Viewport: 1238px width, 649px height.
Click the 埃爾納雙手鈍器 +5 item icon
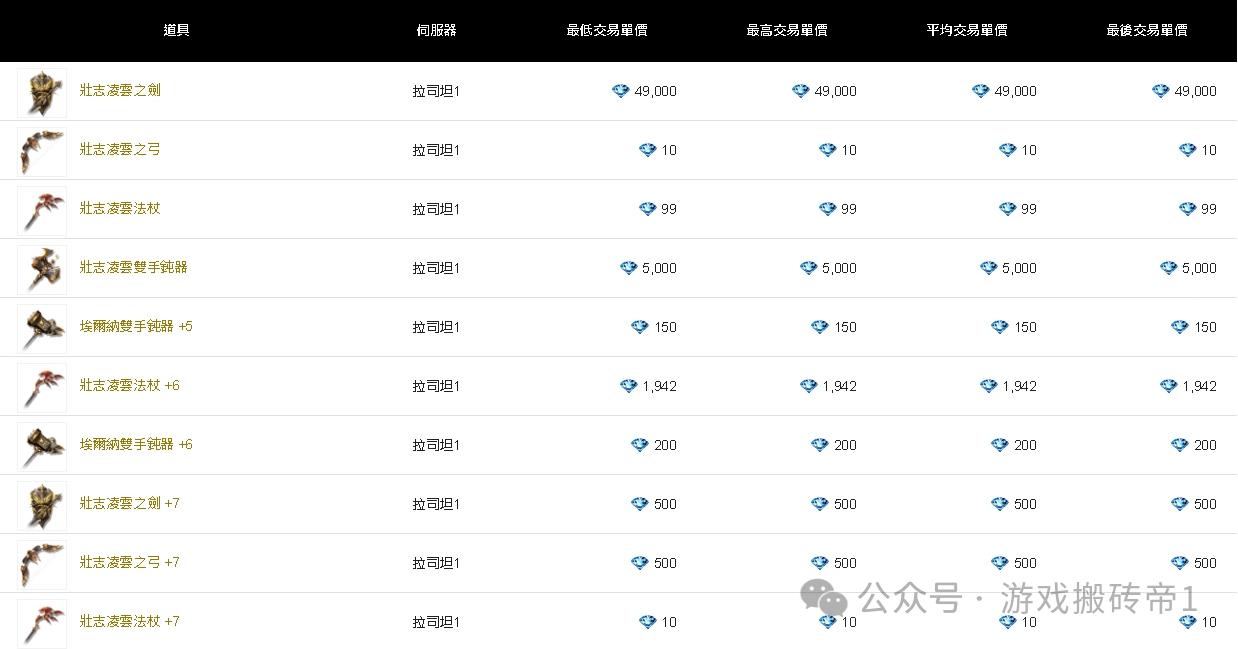coord(42,328)
